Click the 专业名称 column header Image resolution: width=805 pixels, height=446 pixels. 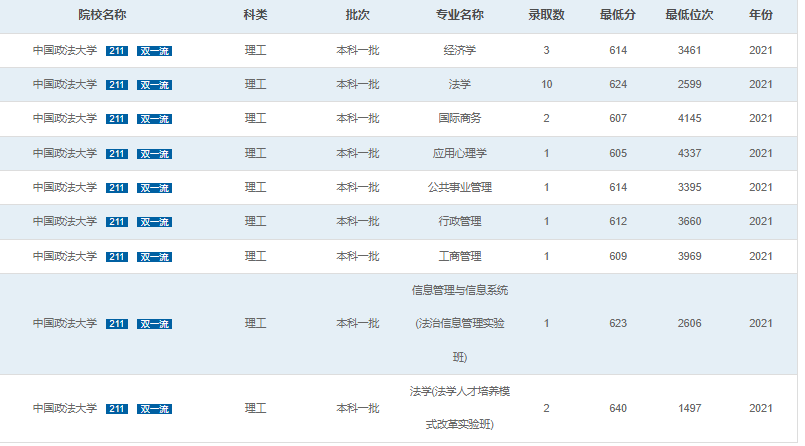click(x=459, y=15)
